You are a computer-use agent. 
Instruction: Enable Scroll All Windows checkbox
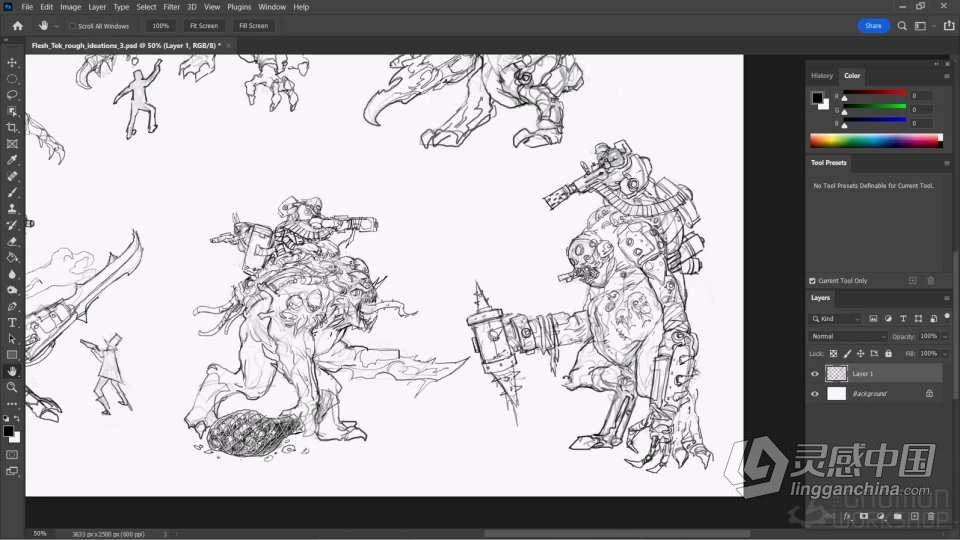72,26
